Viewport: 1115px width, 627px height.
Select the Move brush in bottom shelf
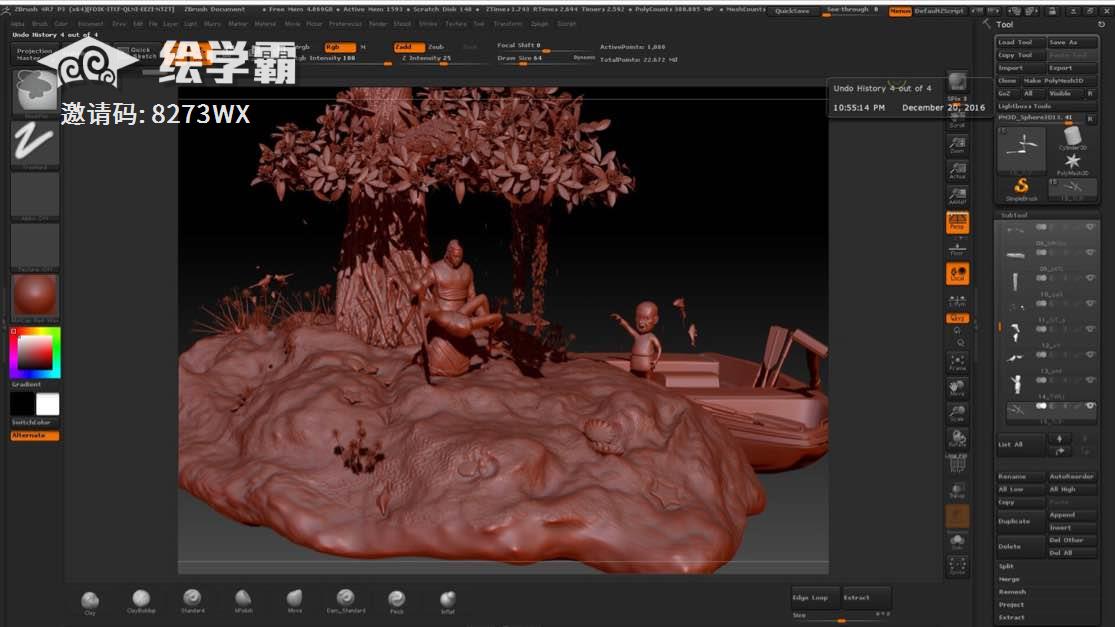[x=294, y=601]
